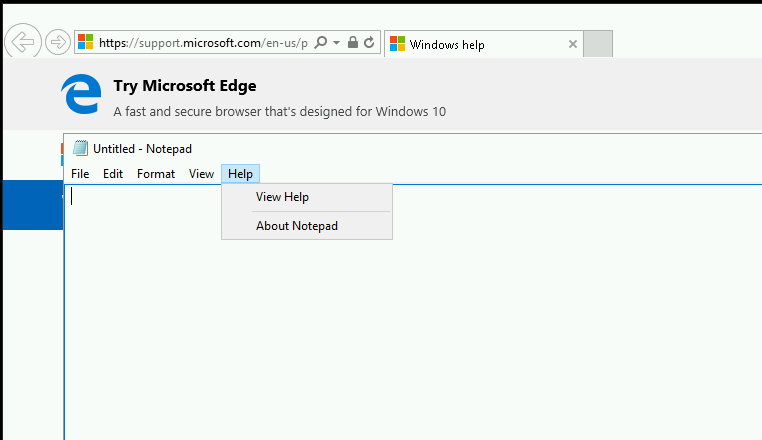Click the lock security icon in address bar
Image resolution: width=762 pixels, height=440 pixels.
click(353, 42)
